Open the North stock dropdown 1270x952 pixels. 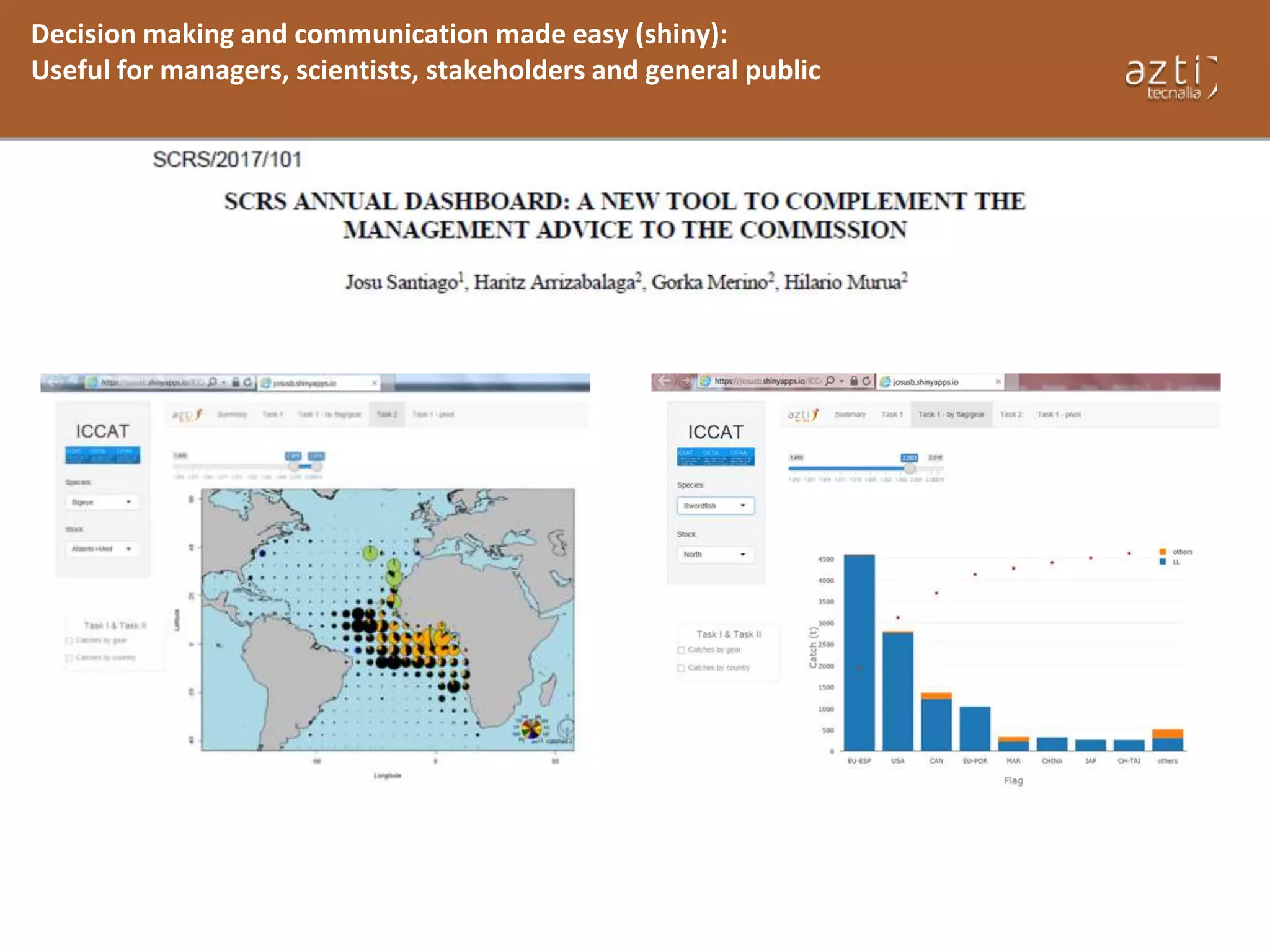coord(716,554)
